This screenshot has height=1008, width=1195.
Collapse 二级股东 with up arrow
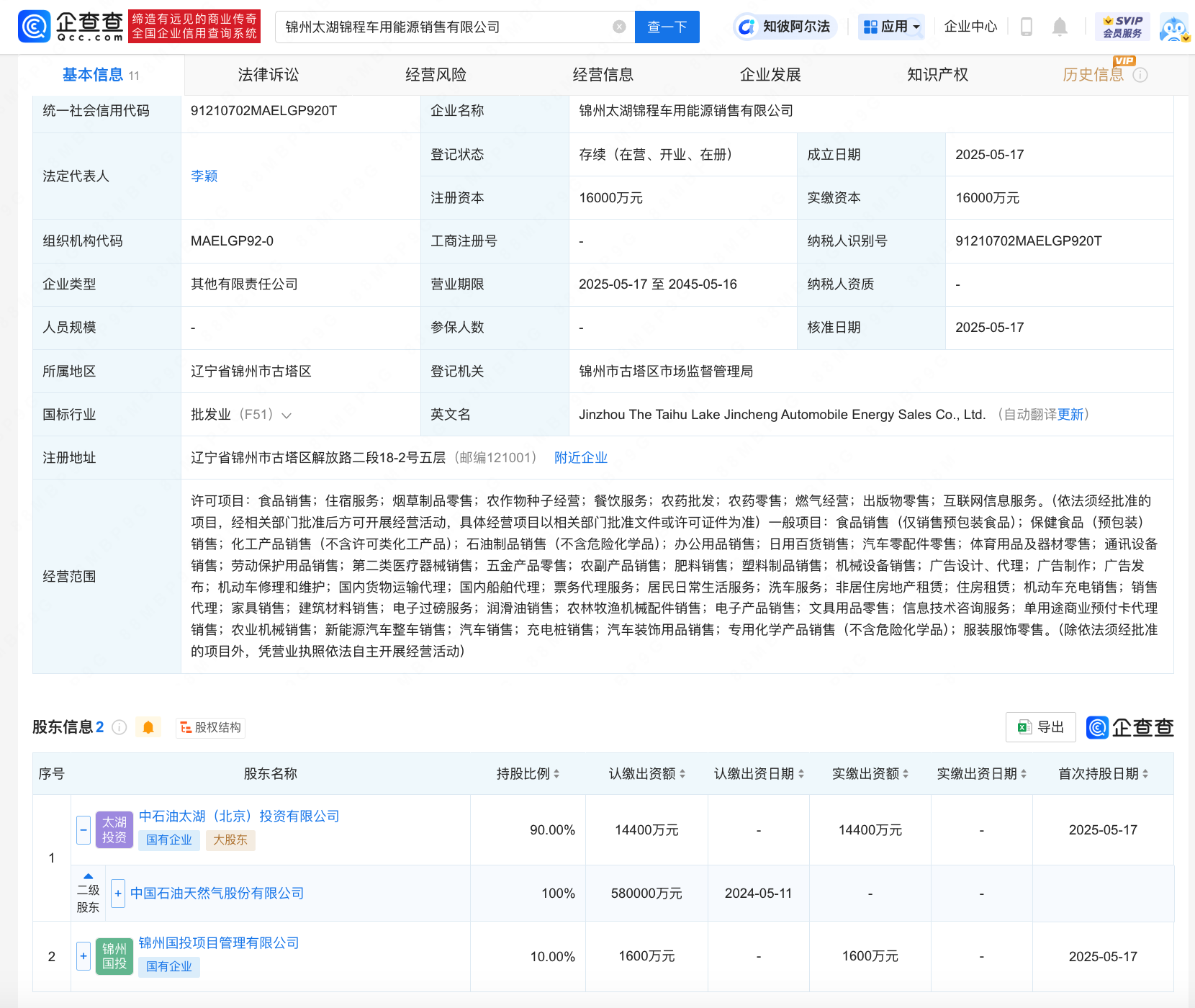click(88, 876)
